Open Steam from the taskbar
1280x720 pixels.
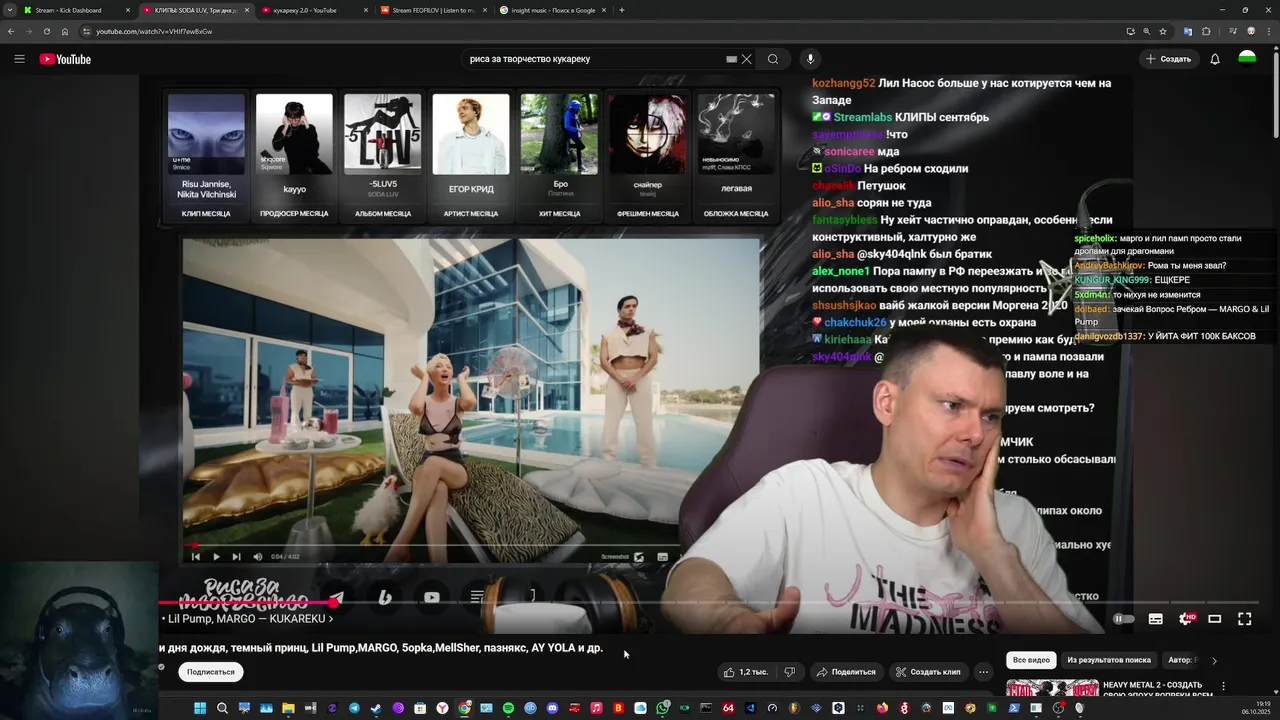(376, 708)
